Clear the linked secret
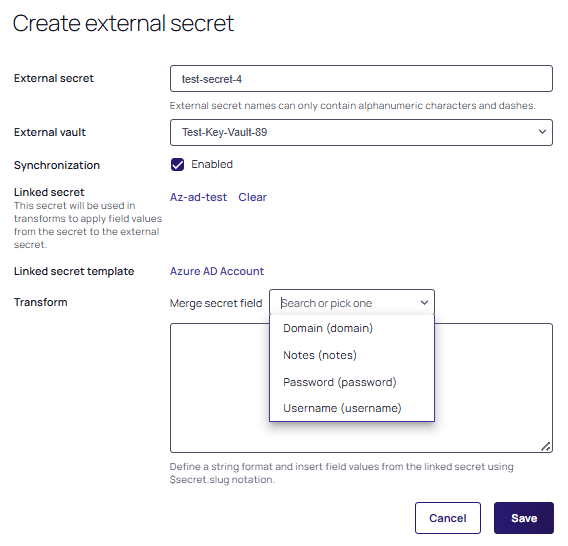The height and width of the screenshot is (546, 568). [252, 197]
